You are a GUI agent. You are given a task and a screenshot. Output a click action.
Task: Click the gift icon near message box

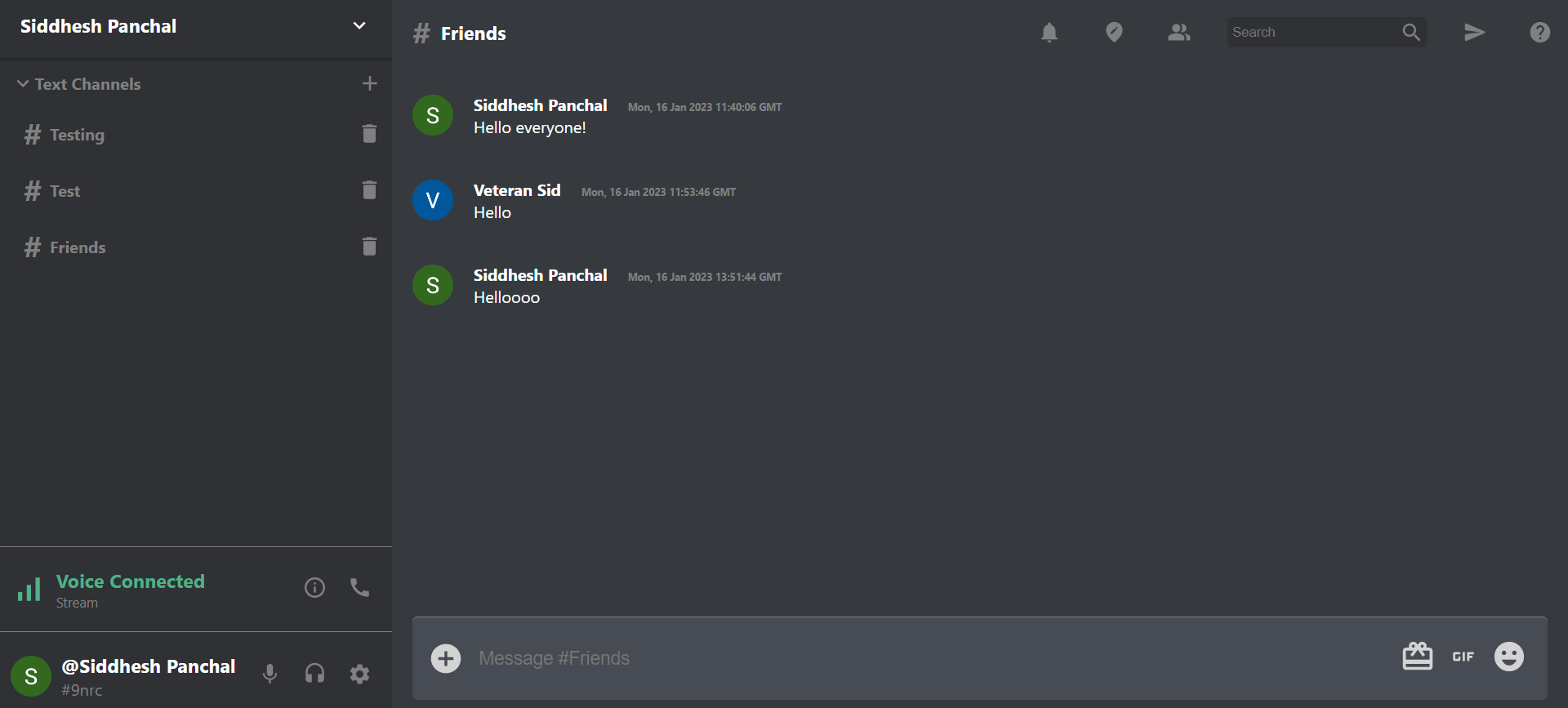pos(1419,656)
